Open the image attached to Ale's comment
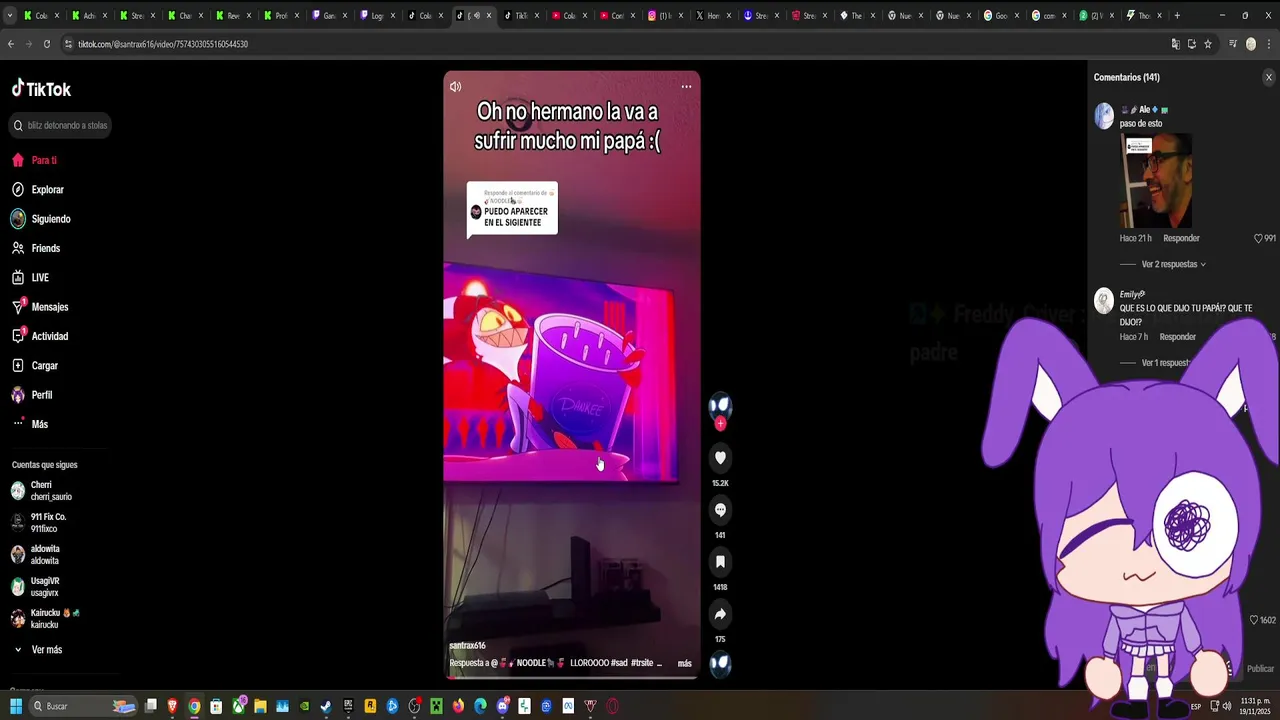This screenshot has height=720, width=1280. (1156, 181)
